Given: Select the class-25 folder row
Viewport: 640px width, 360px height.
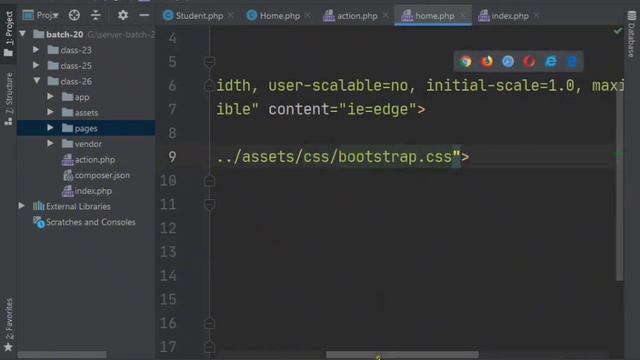Looking at the screenshot, I should tap(86, 65).
